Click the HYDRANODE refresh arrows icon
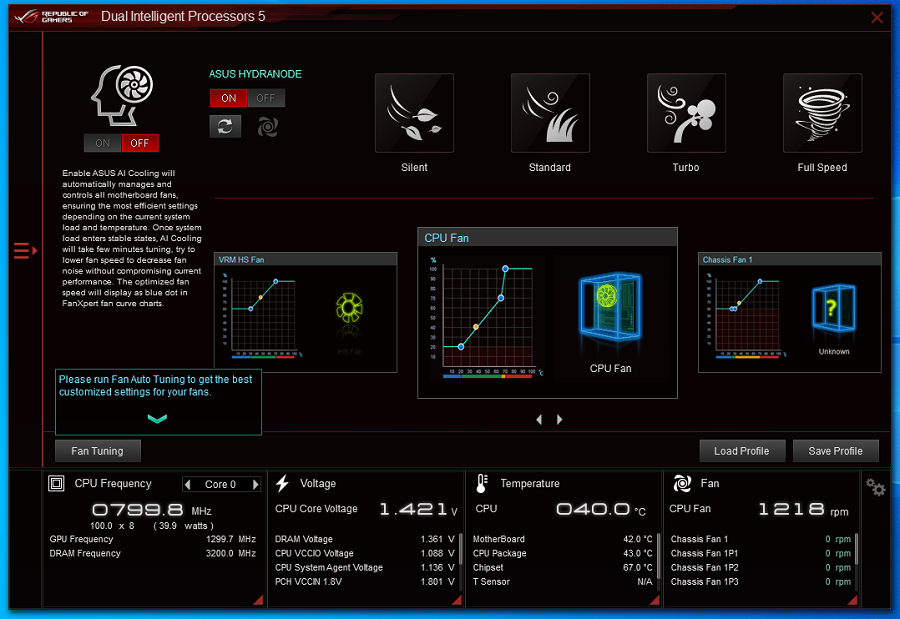Image resolution: width=900 pixels, height=619 pixels. (x=225, y=126)
